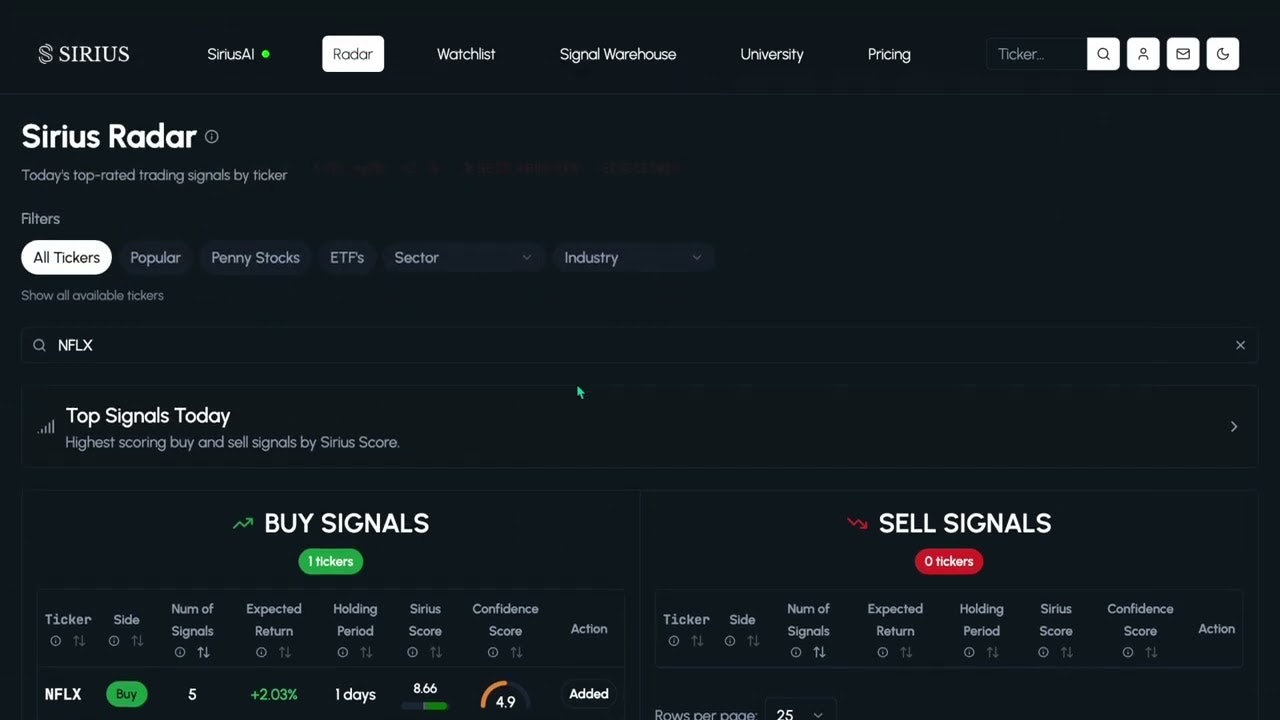Sort Buy table by Sirius Score
The image size is (1280, 720).
point(436,652)
